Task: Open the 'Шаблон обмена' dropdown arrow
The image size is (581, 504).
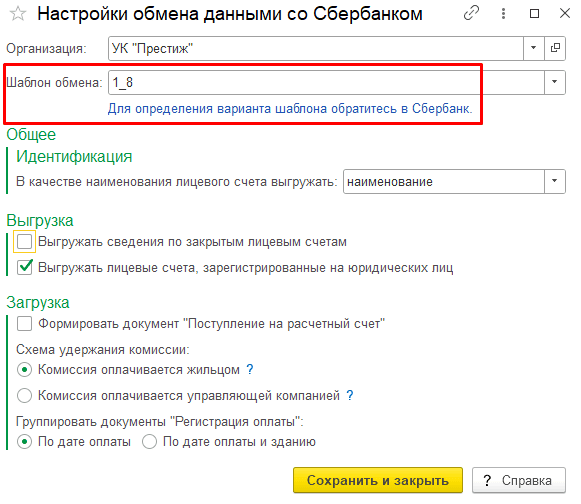Action: (555, 82)
